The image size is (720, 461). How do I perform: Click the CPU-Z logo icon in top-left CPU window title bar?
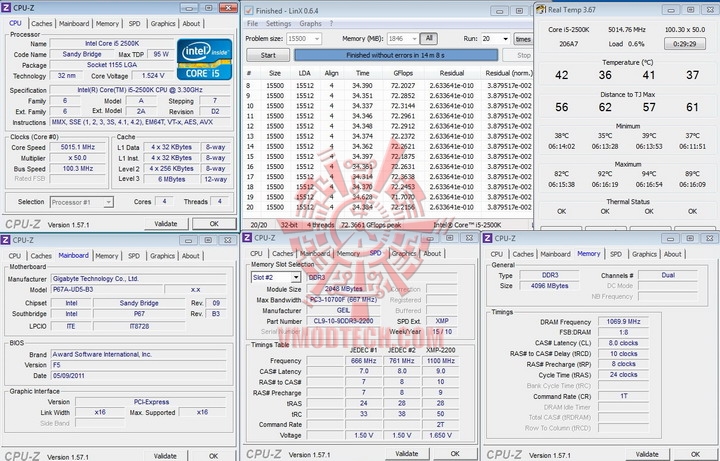(x=6, y=8)
